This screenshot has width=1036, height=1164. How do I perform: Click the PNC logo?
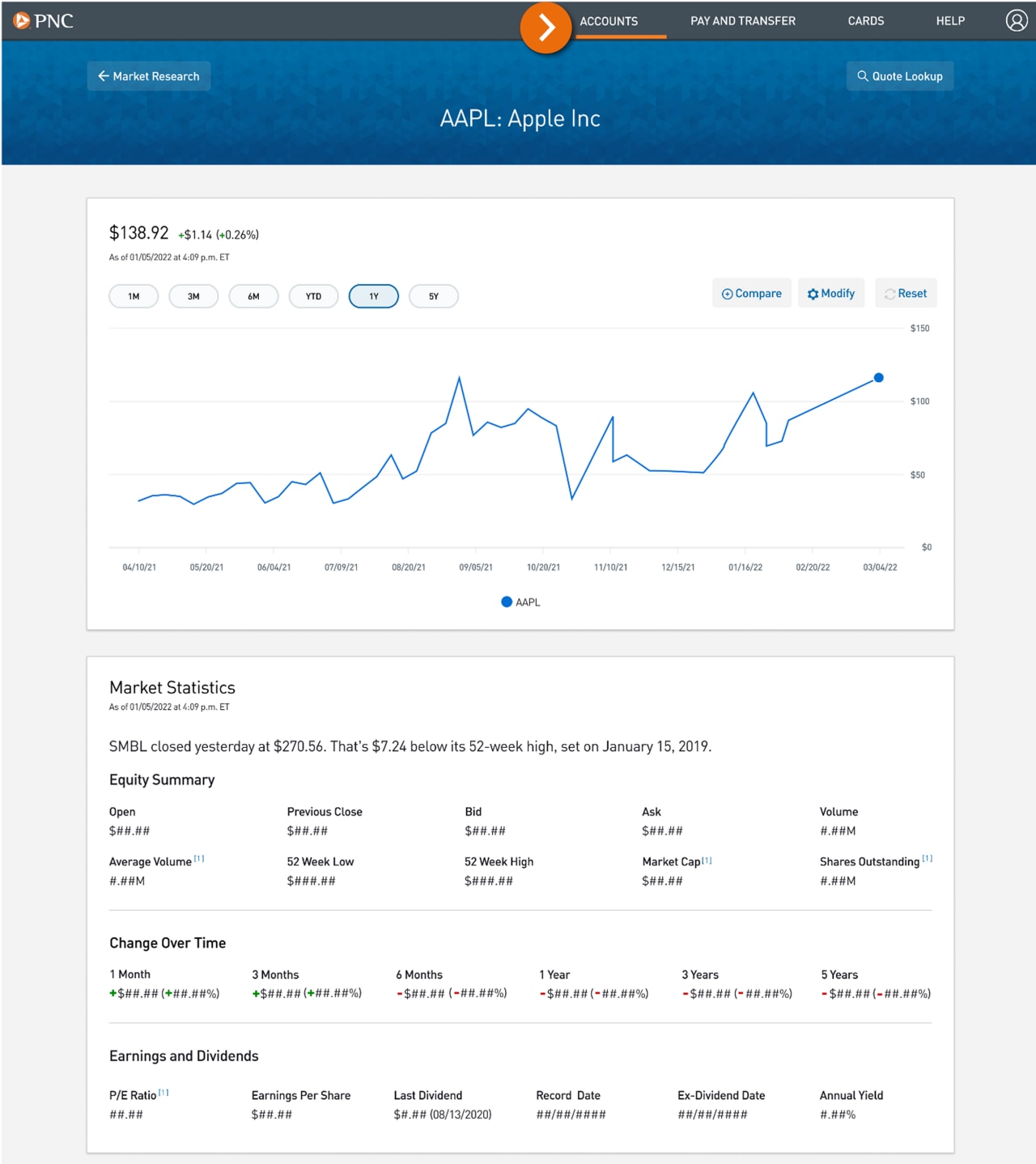(42, 21)
